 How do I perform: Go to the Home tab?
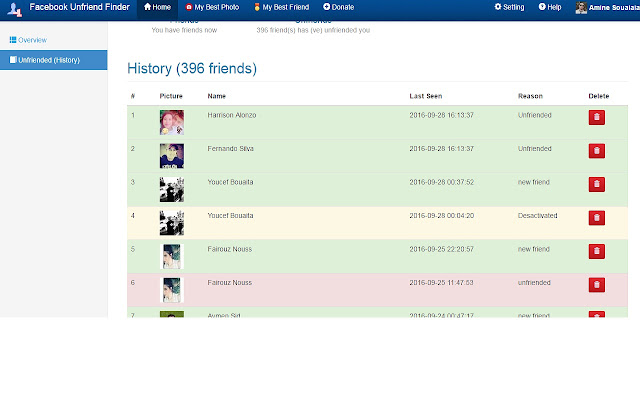coord(157,7)
